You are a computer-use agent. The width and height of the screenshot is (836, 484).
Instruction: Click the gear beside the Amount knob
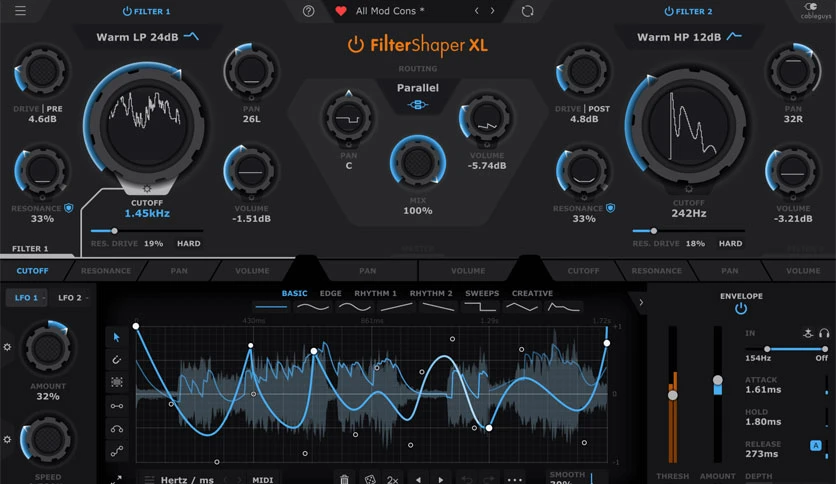click(x=7, y=347)
